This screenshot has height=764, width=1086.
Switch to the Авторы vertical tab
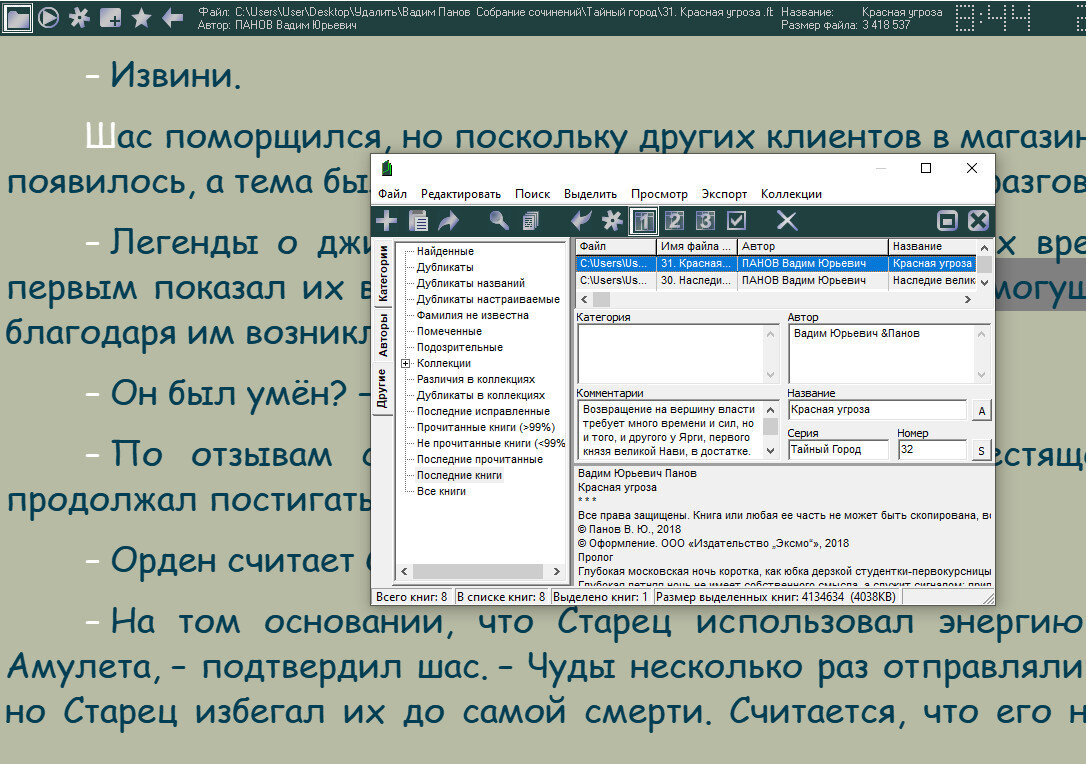tap(382, 335)
